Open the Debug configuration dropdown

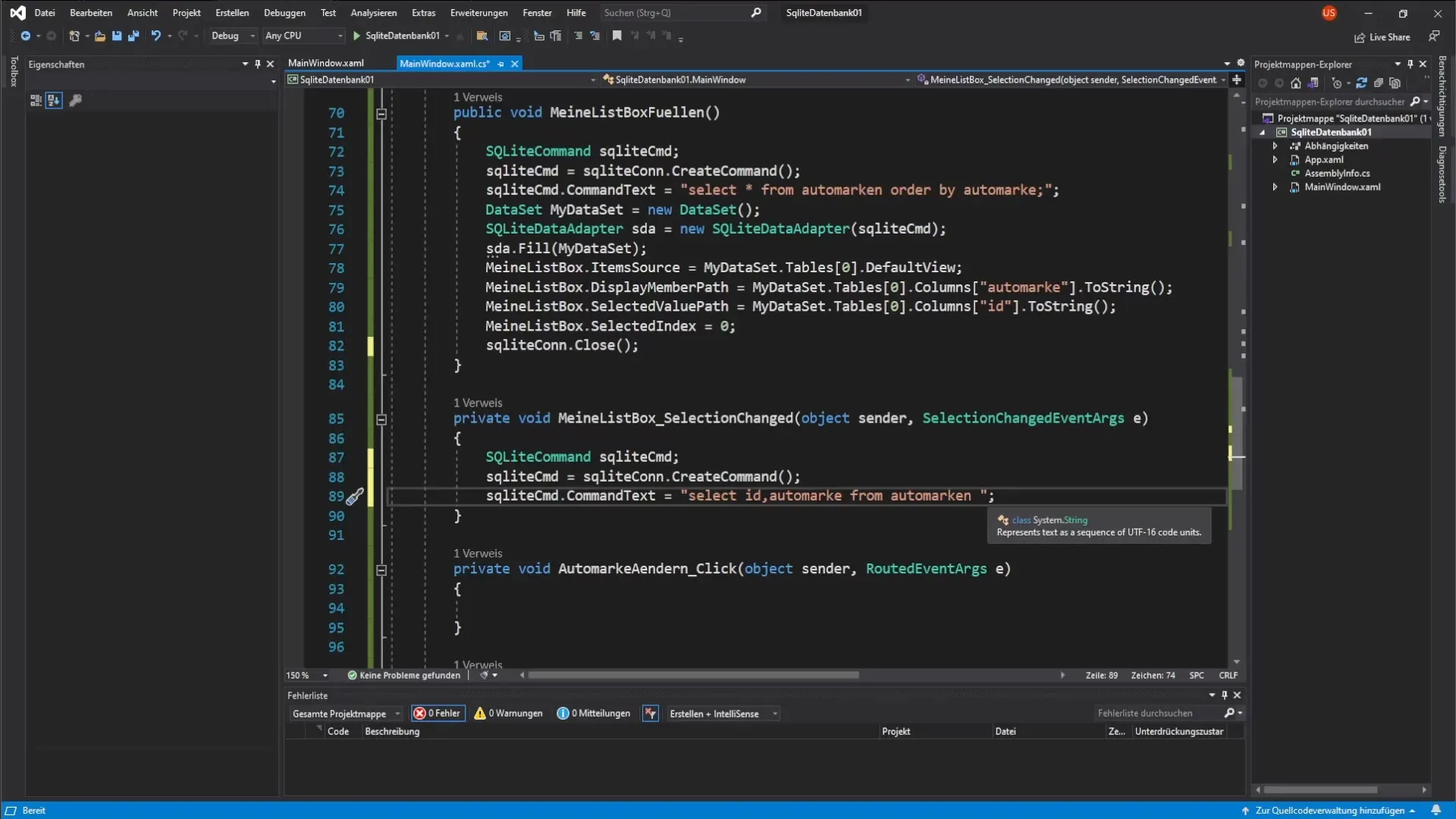click(233, 36)
